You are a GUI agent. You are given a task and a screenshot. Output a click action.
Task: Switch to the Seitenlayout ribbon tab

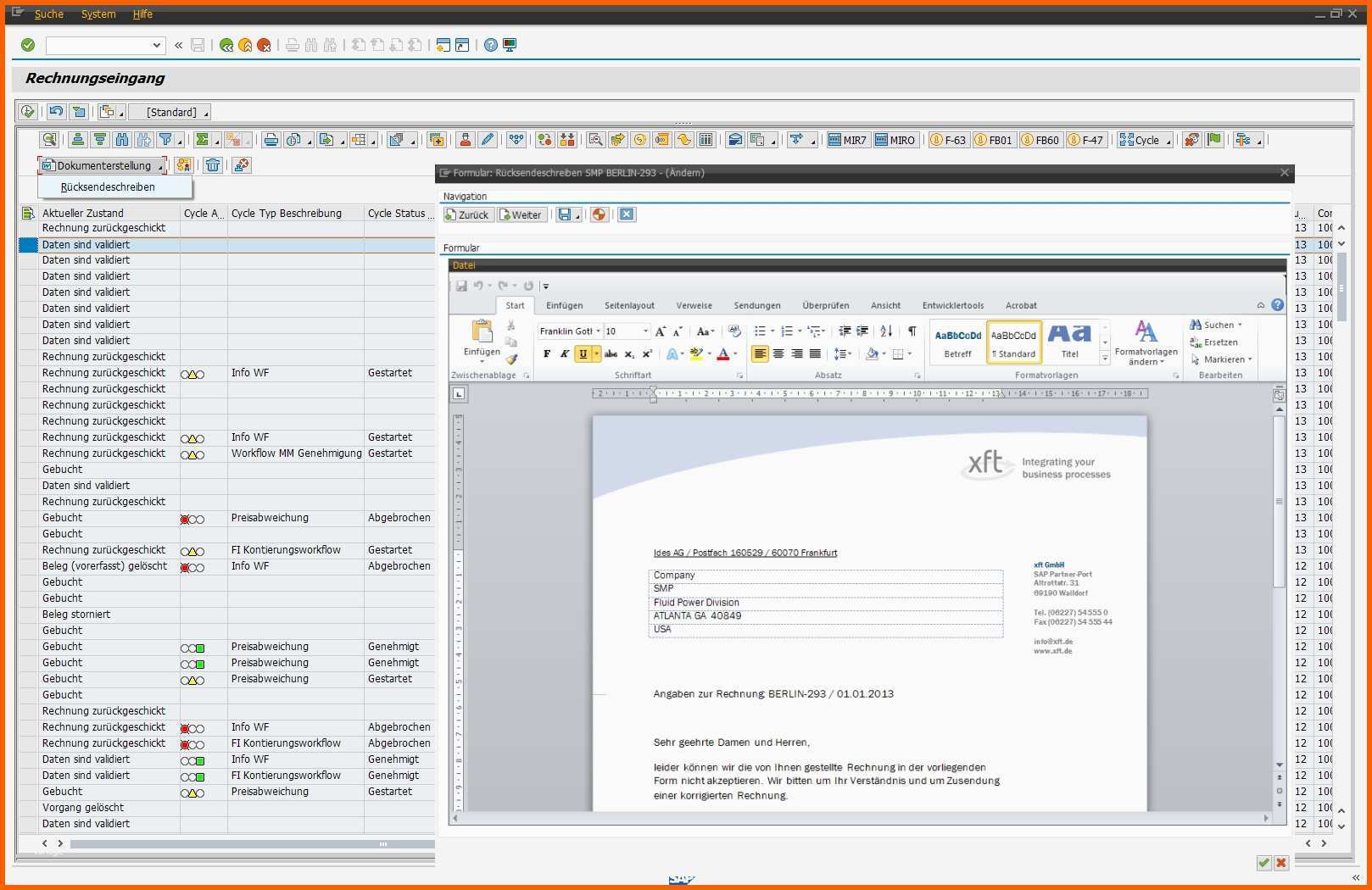click(629, 305)
